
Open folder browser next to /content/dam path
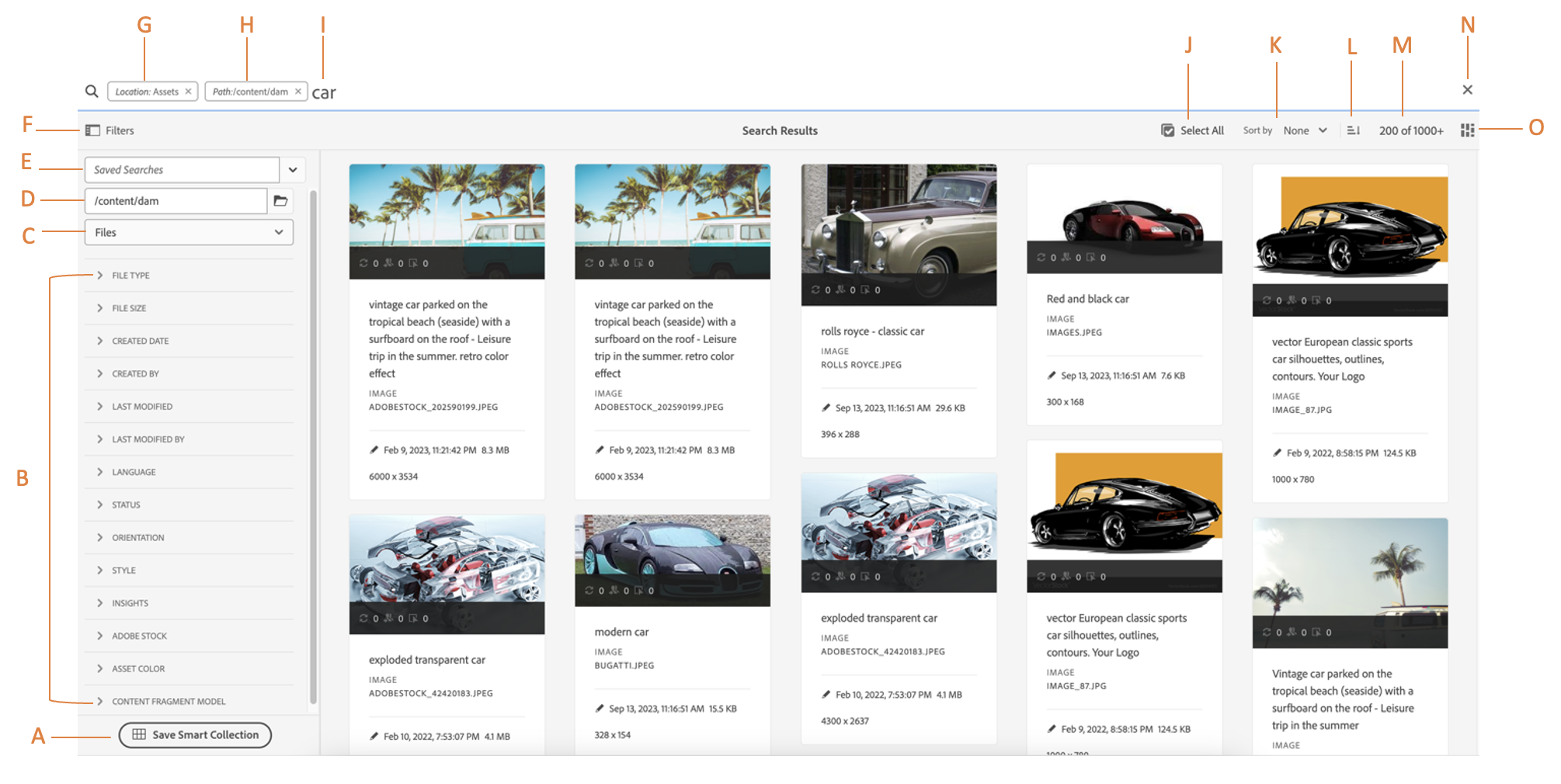point(280,201)
